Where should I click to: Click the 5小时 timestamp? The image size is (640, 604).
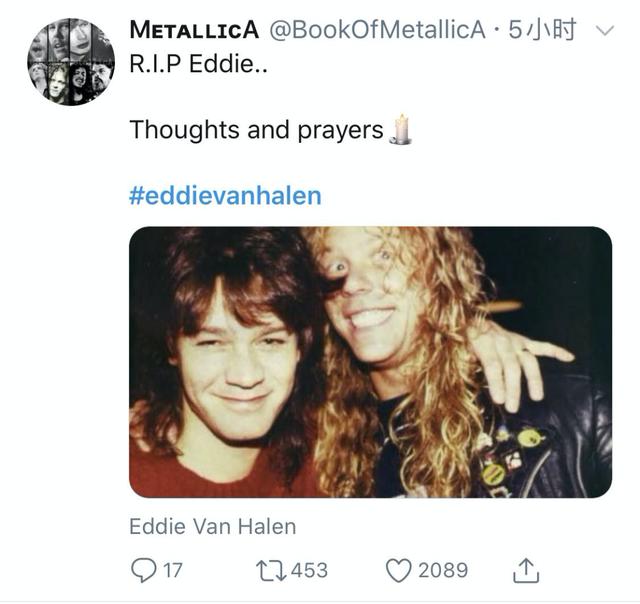542,30
